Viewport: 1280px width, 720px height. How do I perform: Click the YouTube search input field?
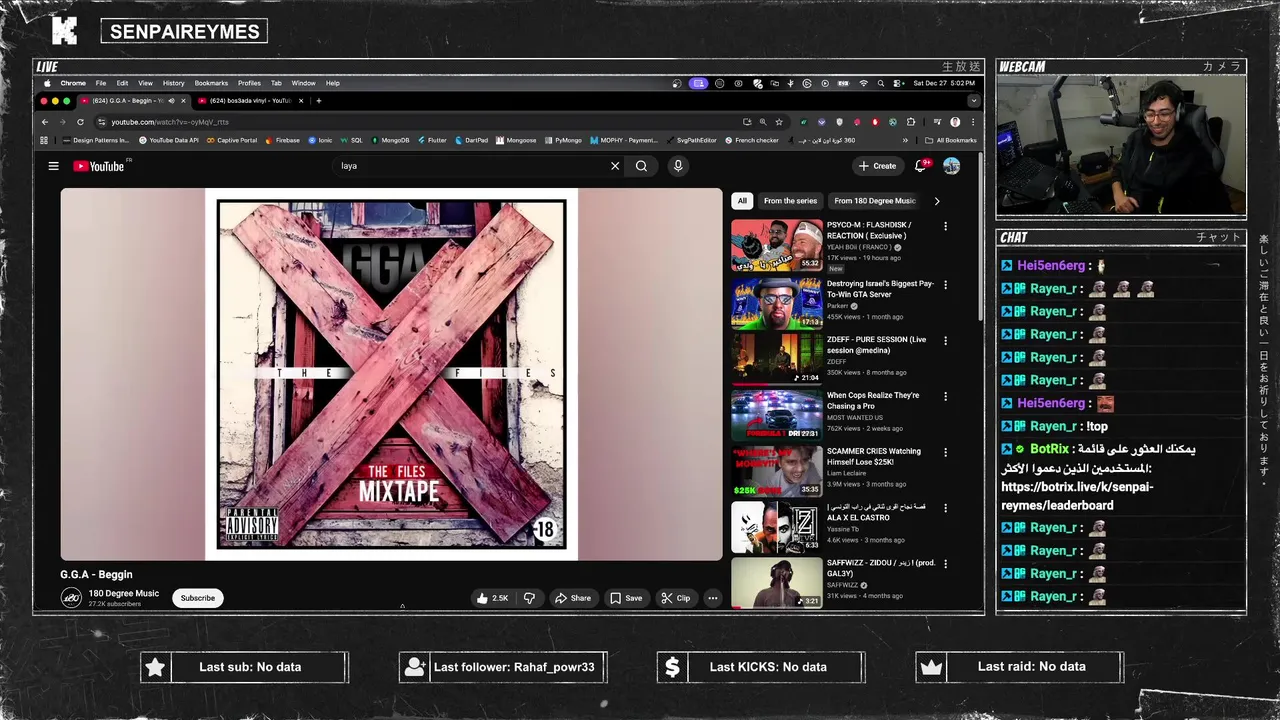pos(470,166)
